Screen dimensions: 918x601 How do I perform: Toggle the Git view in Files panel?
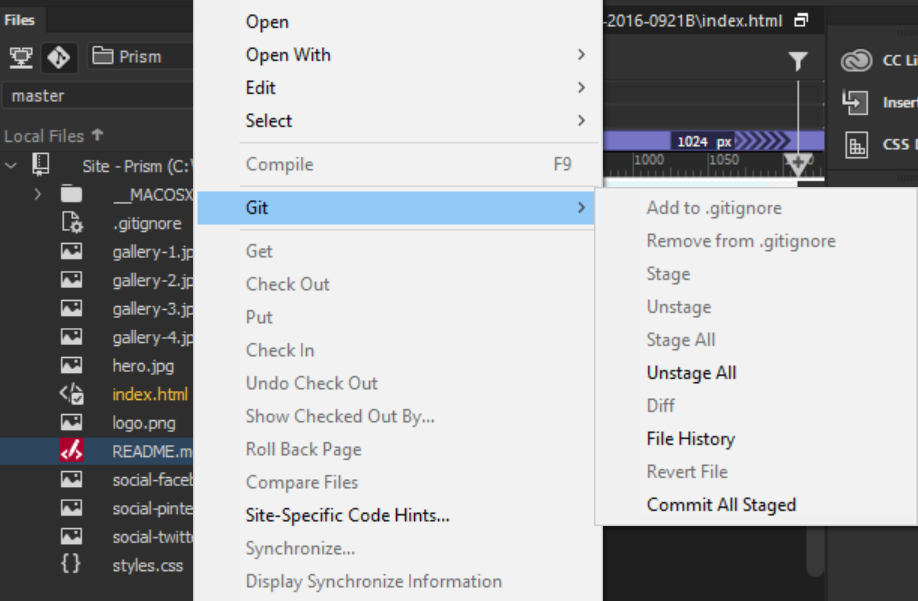point(59,58)
